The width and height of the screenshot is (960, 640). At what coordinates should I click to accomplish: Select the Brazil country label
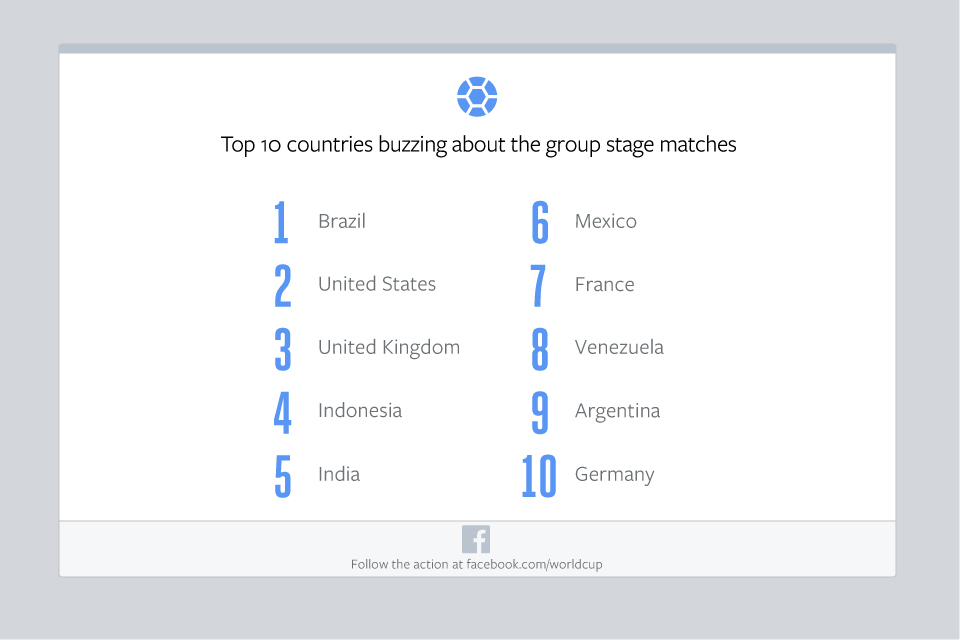point(341,221)
